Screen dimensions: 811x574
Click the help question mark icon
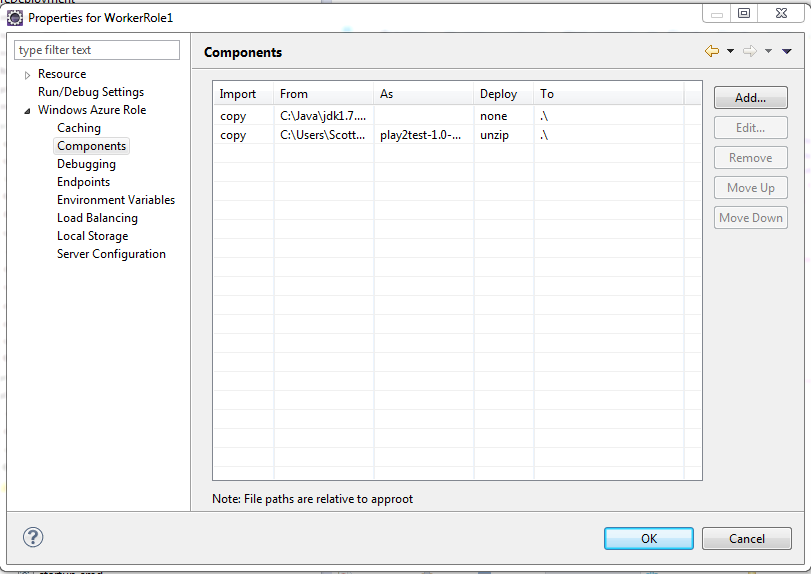pos(33,537)
